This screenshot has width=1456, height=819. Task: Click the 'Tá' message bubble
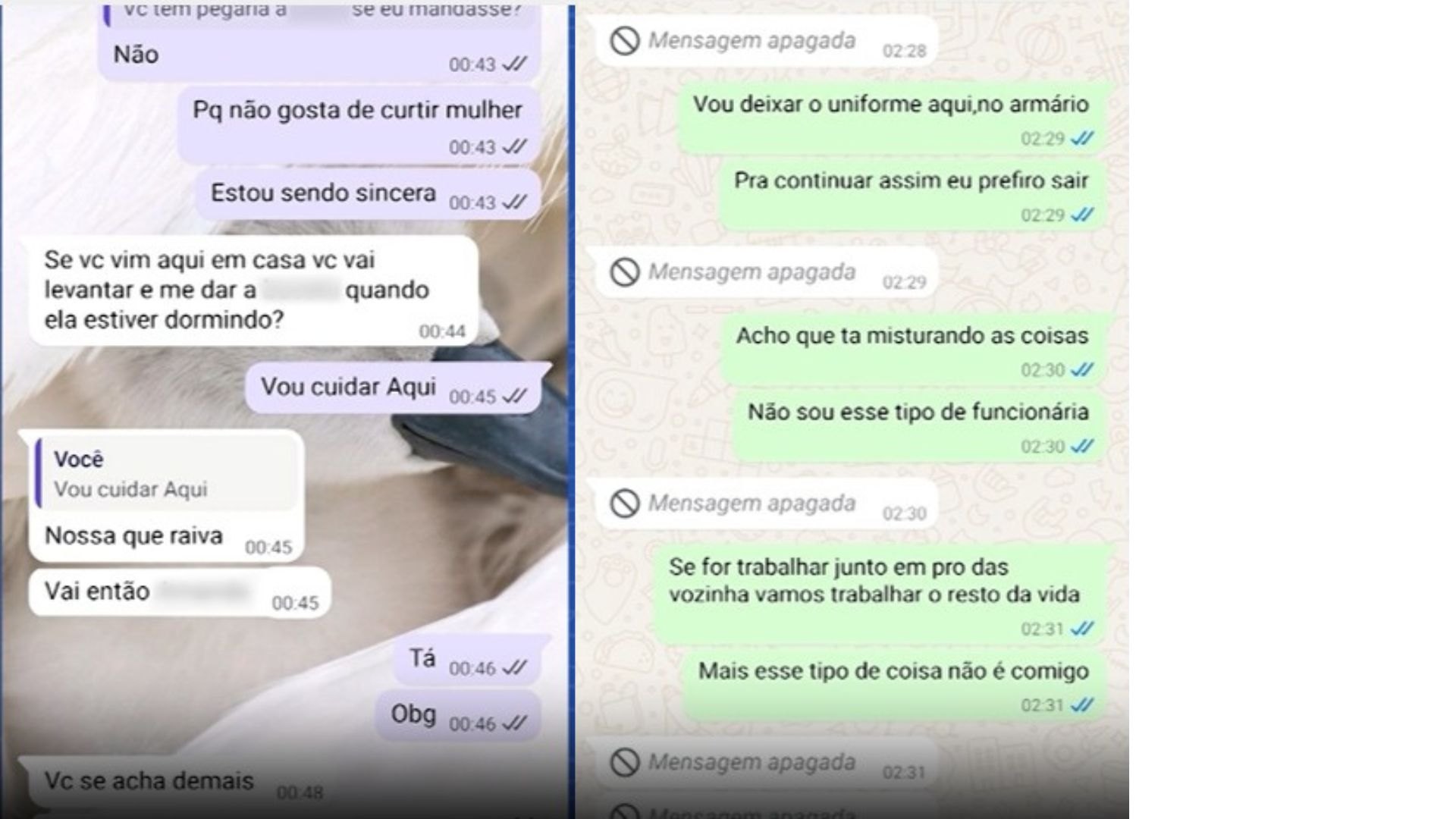[470, 659]
